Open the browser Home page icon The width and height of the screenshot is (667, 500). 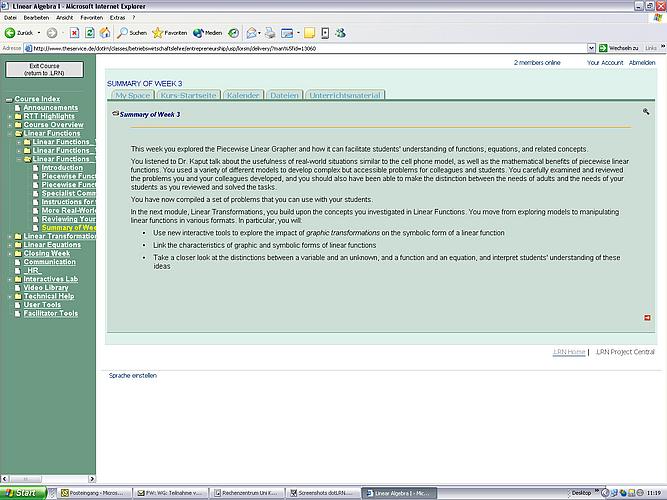coord(105,33)
